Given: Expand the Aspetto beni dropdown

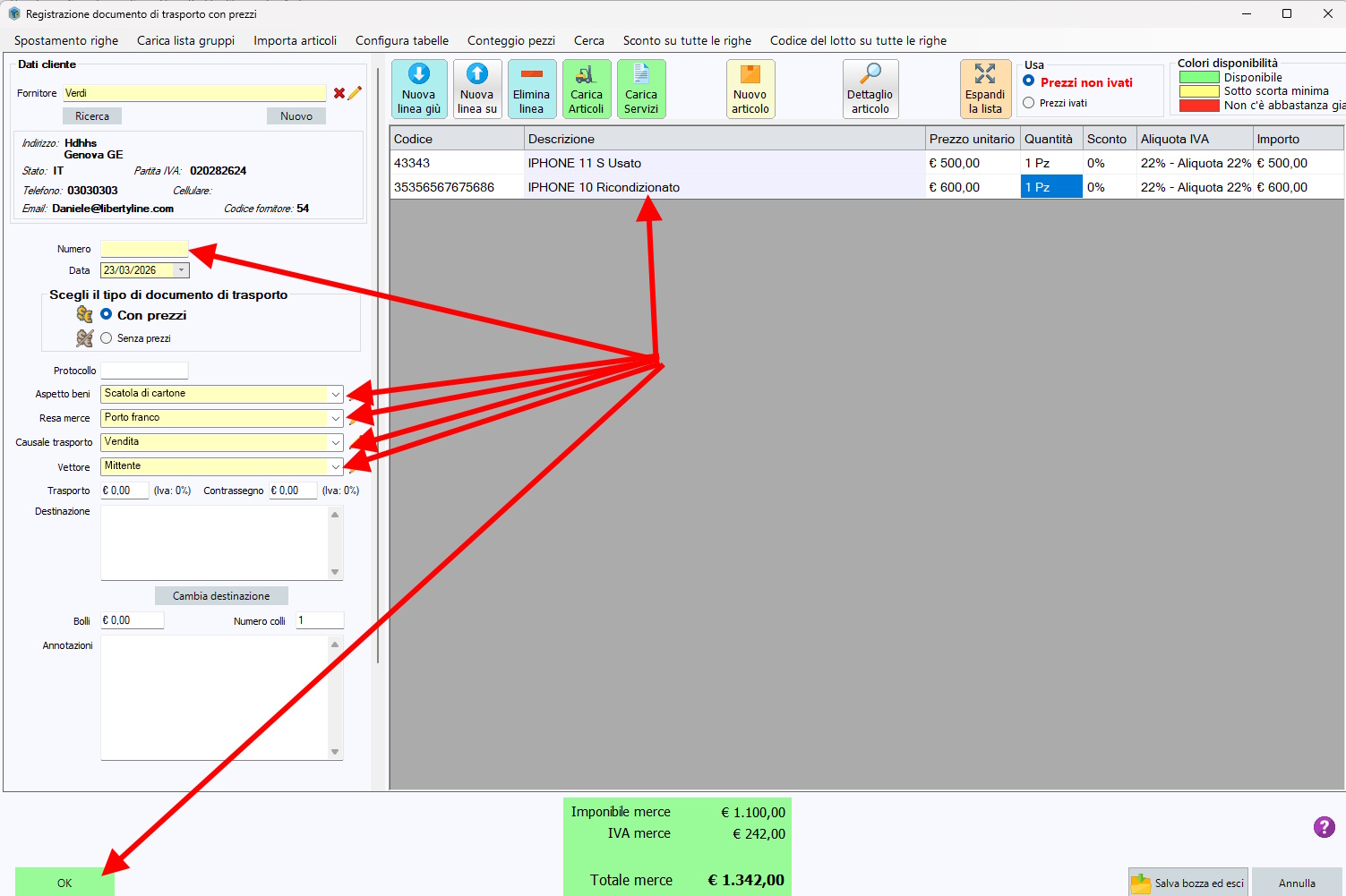Looking at the screenshot, I should [x=335, y=394].
